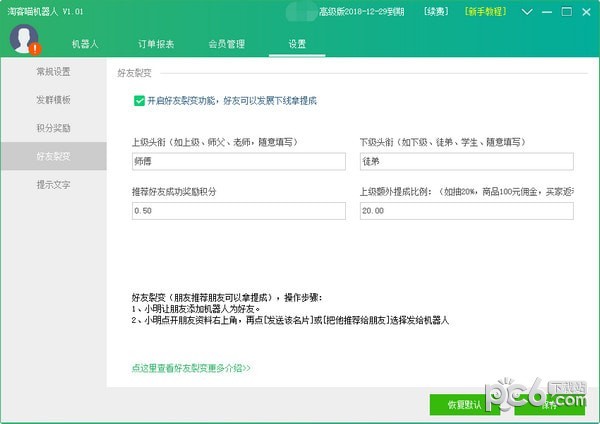Open the title bar dropdown arrow menu
Image resolution: width=600 pixels, height=424 pixels.
pyautogui.click(x=527, y=12)
